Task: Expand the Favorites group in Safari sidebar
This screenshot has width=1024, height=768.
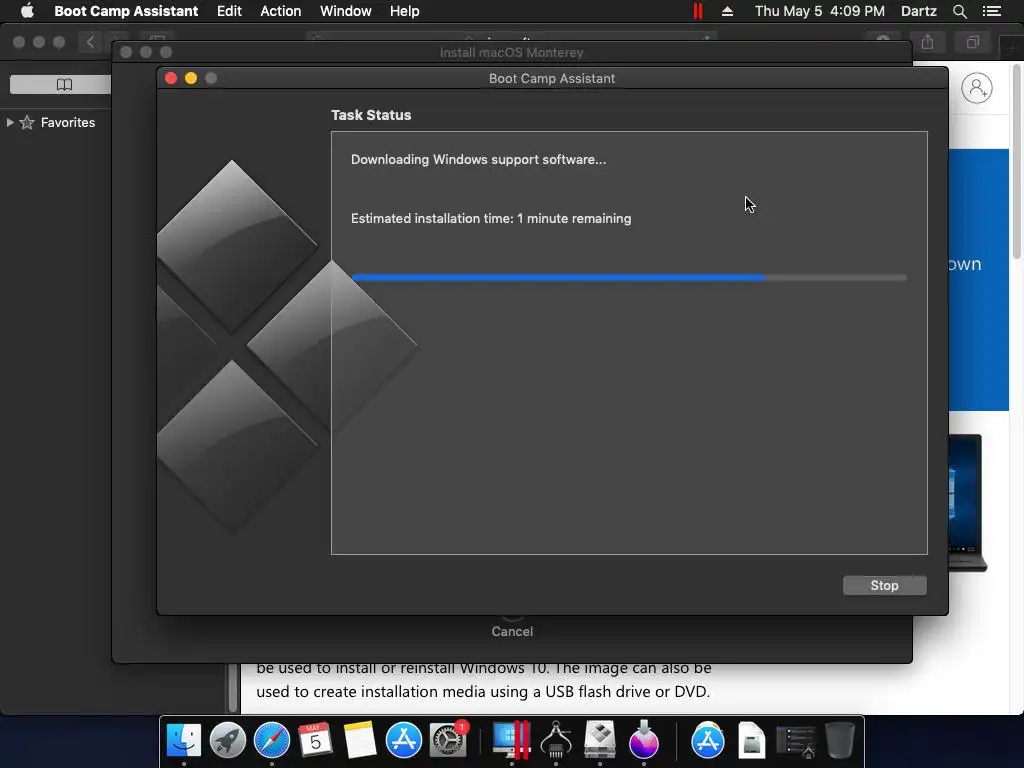Action: coord(10,122)
